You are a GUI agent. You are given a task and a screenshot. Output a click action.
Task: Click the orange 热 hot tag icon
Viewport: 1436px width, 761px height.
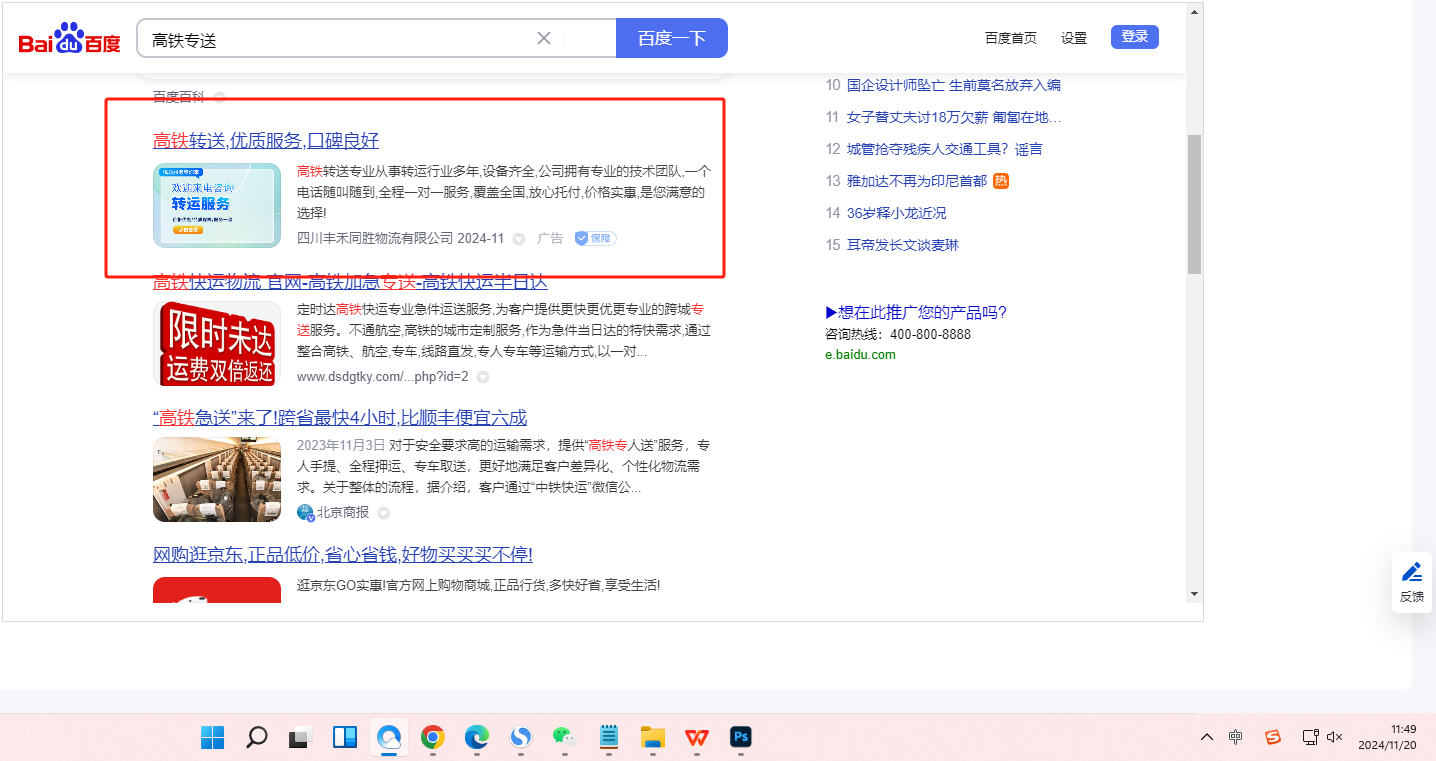pyautogui.click(x=1001, y=181)
